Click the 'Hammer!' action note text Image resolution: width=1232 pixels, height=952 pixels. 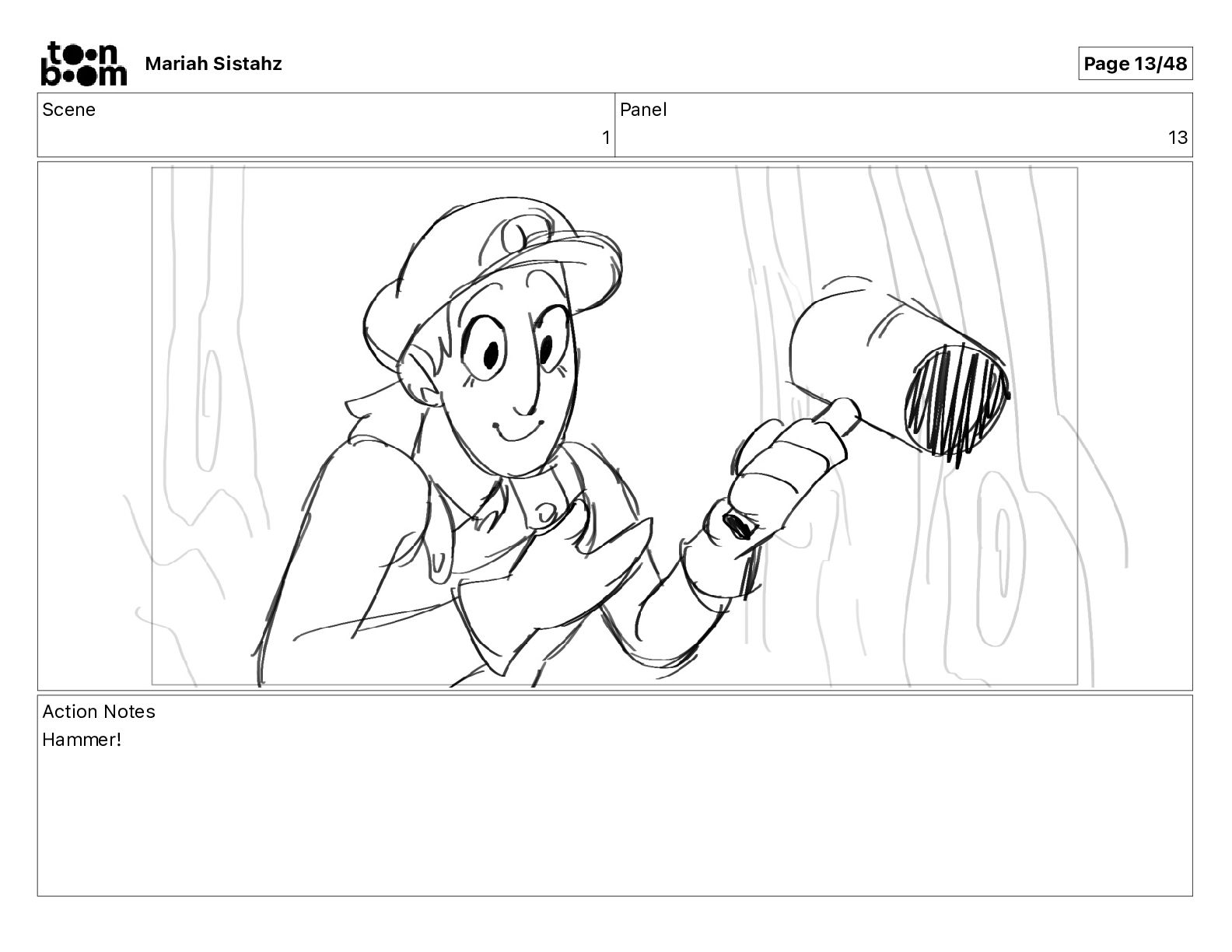[x=82, y=740]
